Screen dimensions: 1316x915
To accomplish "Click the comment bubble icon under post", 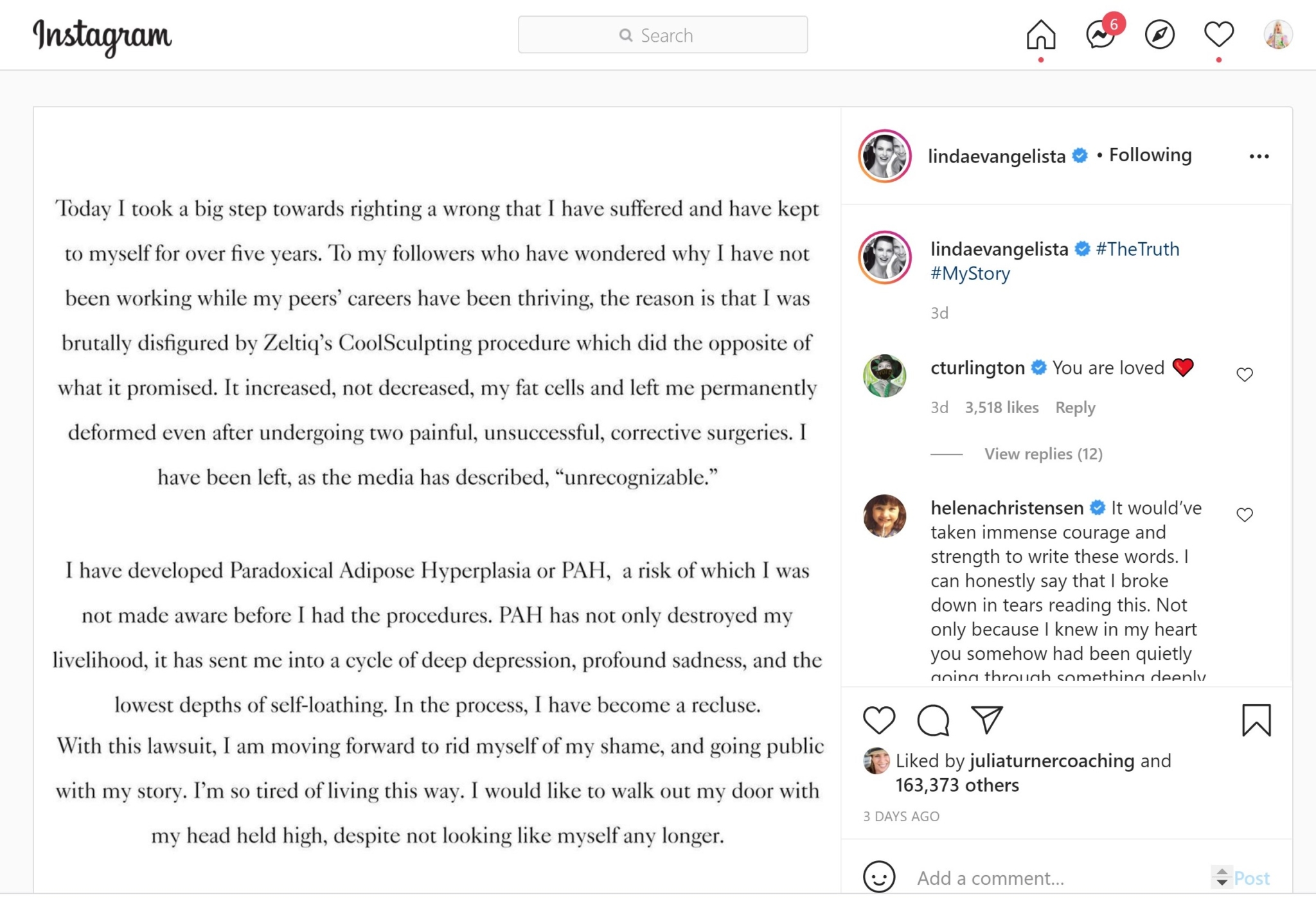I will coord(933,720).
